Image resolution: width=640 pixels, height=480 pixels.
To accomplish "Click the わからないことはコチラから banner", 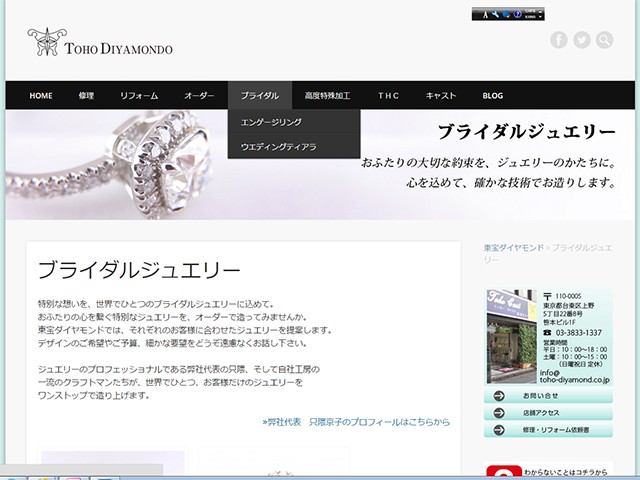I will coord(548,471).
